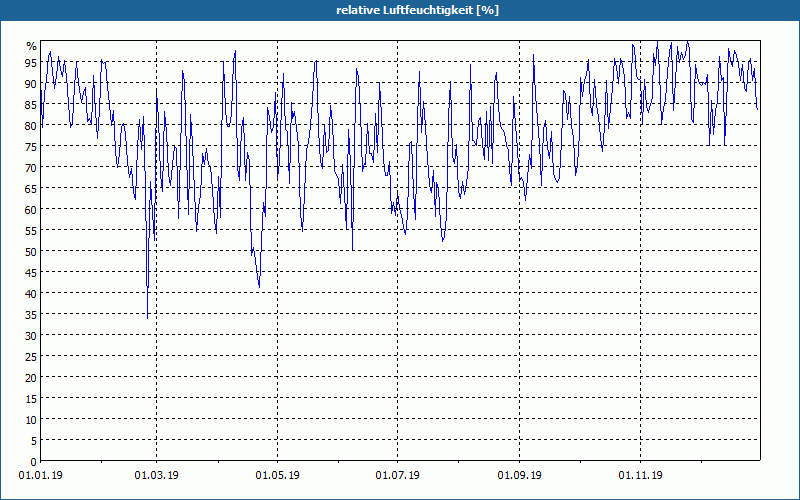
Task: Click the 01.07.19 date label
Action: coord(397,475)
